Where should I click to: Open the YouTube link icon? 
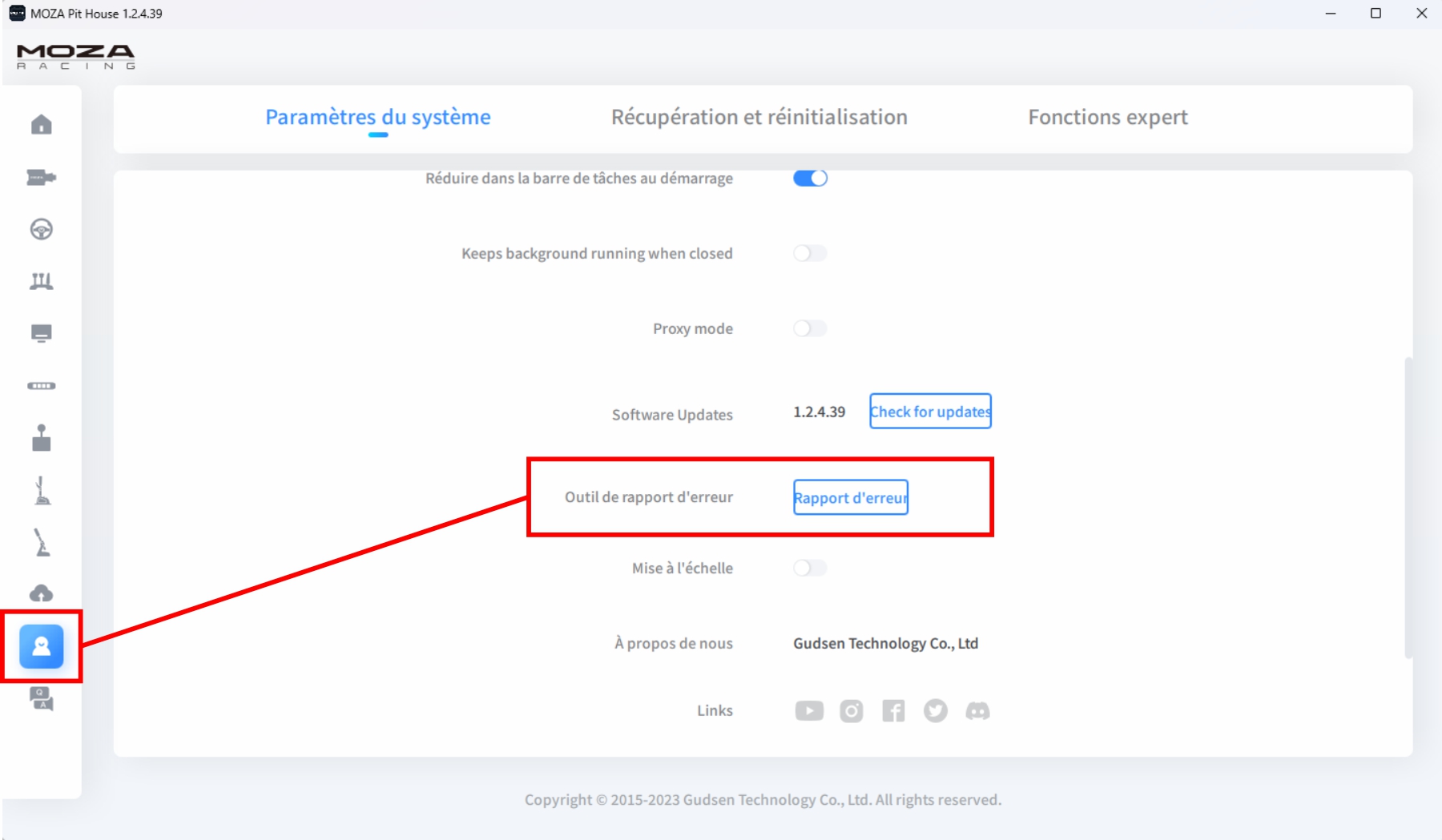coord(809,711)
